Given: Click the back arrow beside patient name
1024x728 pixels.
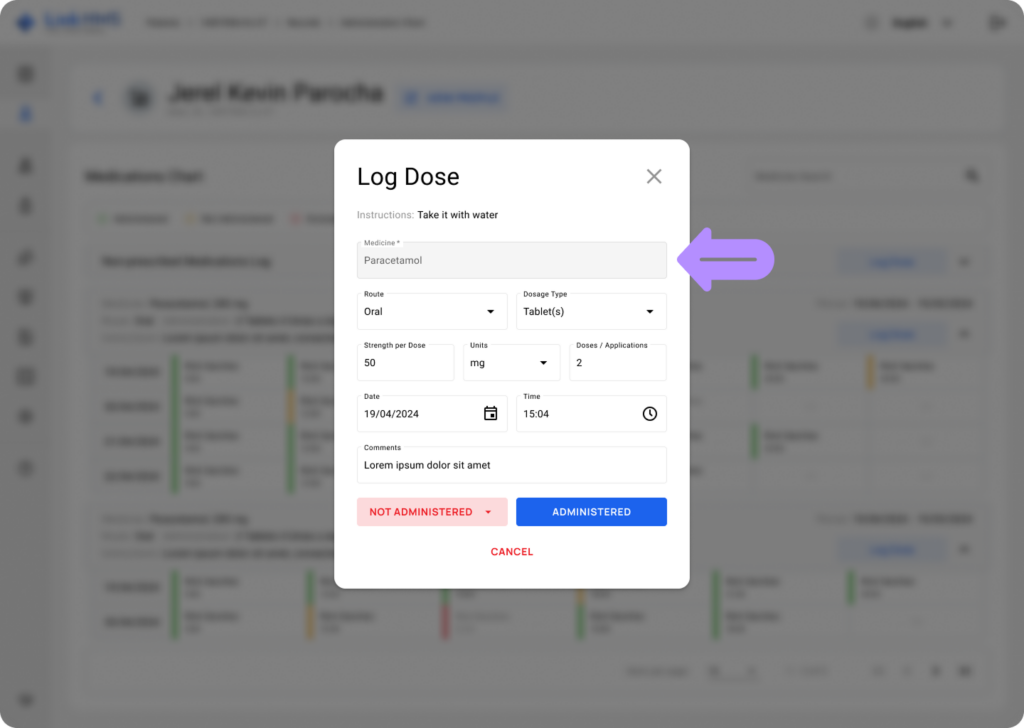Looking at the screenshot, I should click(x=98, y=98).
